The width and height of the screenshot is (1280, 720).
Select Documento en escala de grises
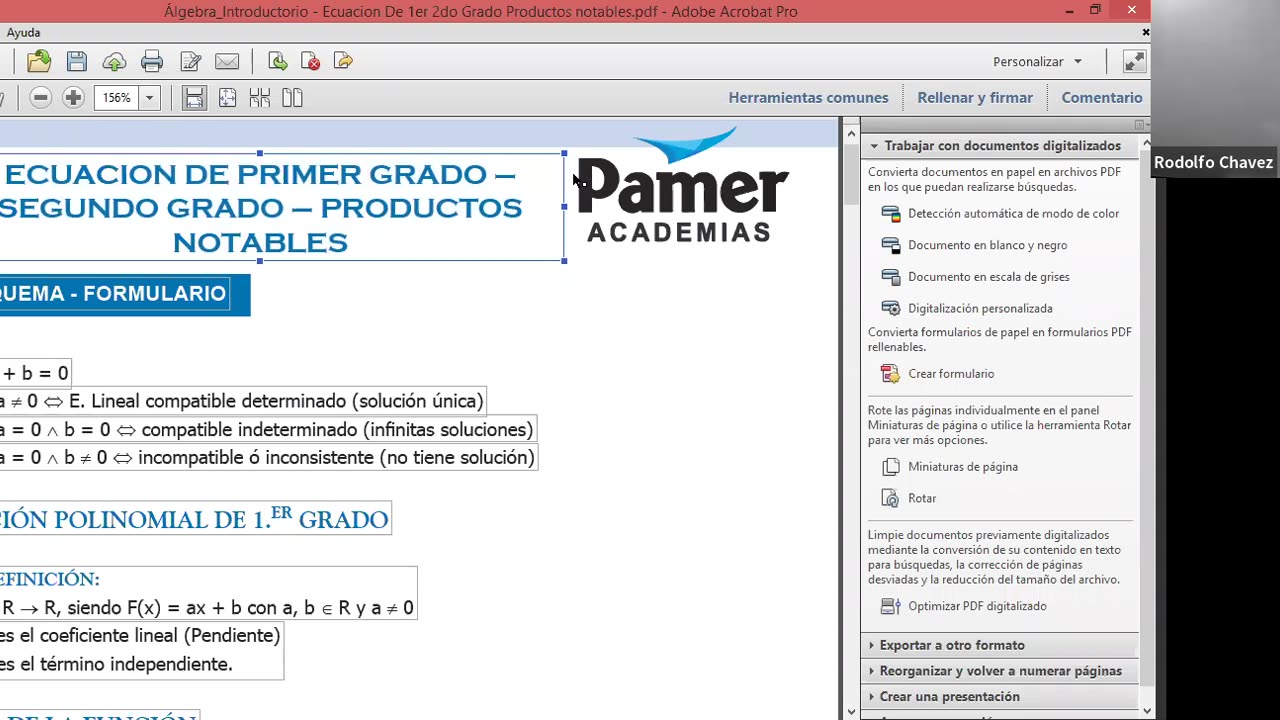pos(988,277)
